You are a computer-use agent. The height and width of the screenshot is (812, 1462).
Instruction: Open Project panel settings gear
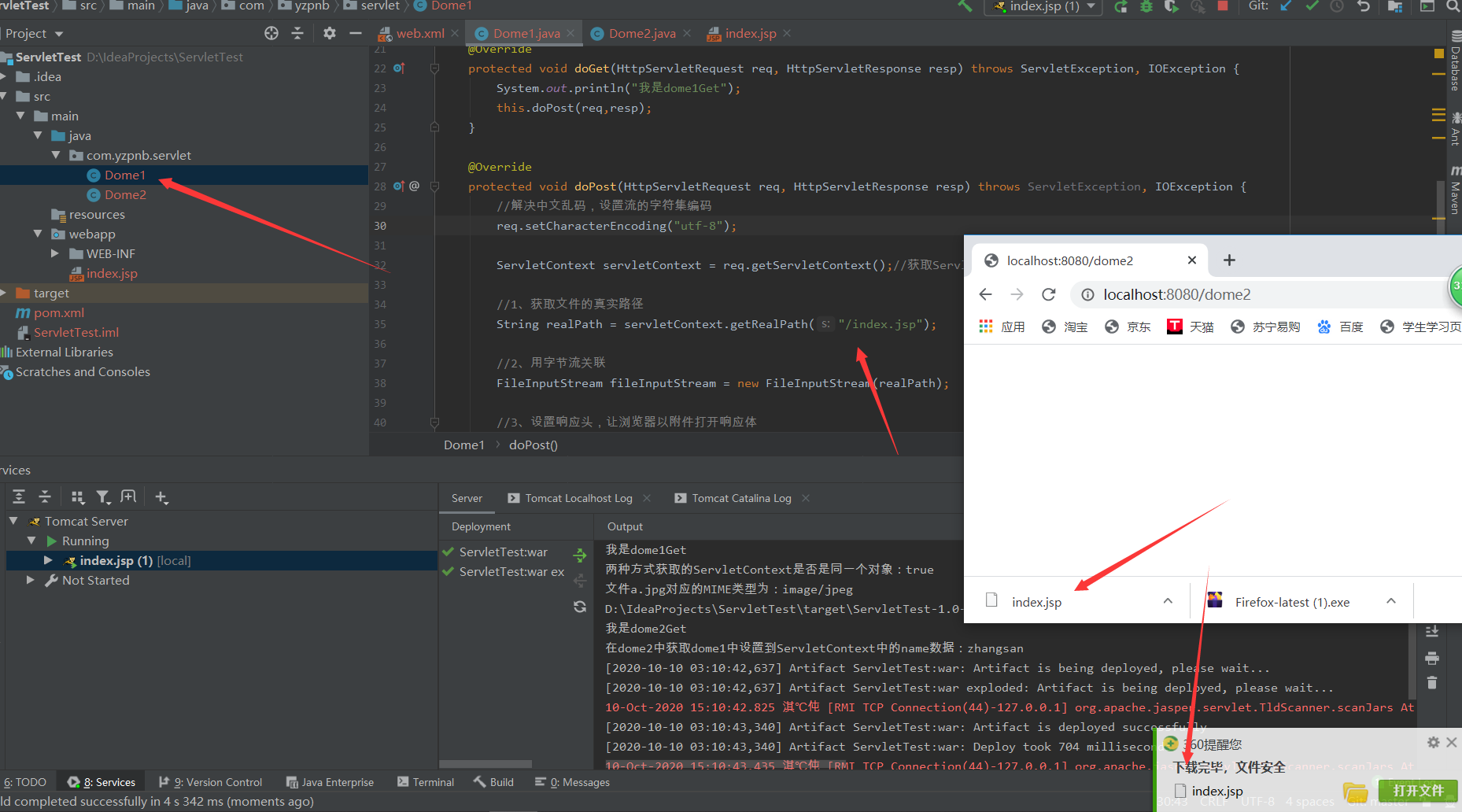pos(329,33)
